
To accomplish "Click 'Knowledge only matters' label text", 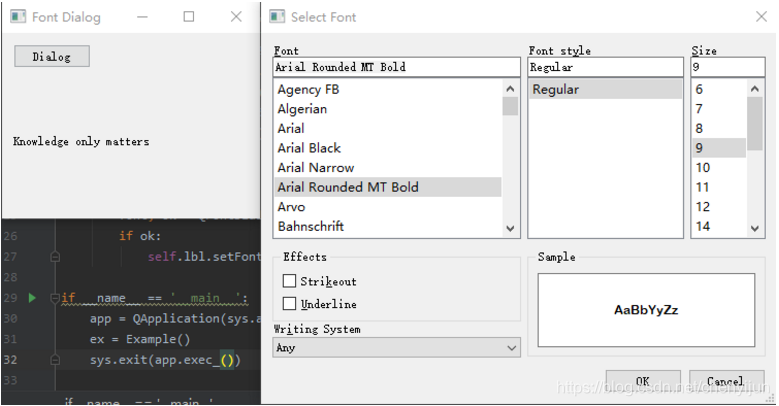I will point(81,142).
